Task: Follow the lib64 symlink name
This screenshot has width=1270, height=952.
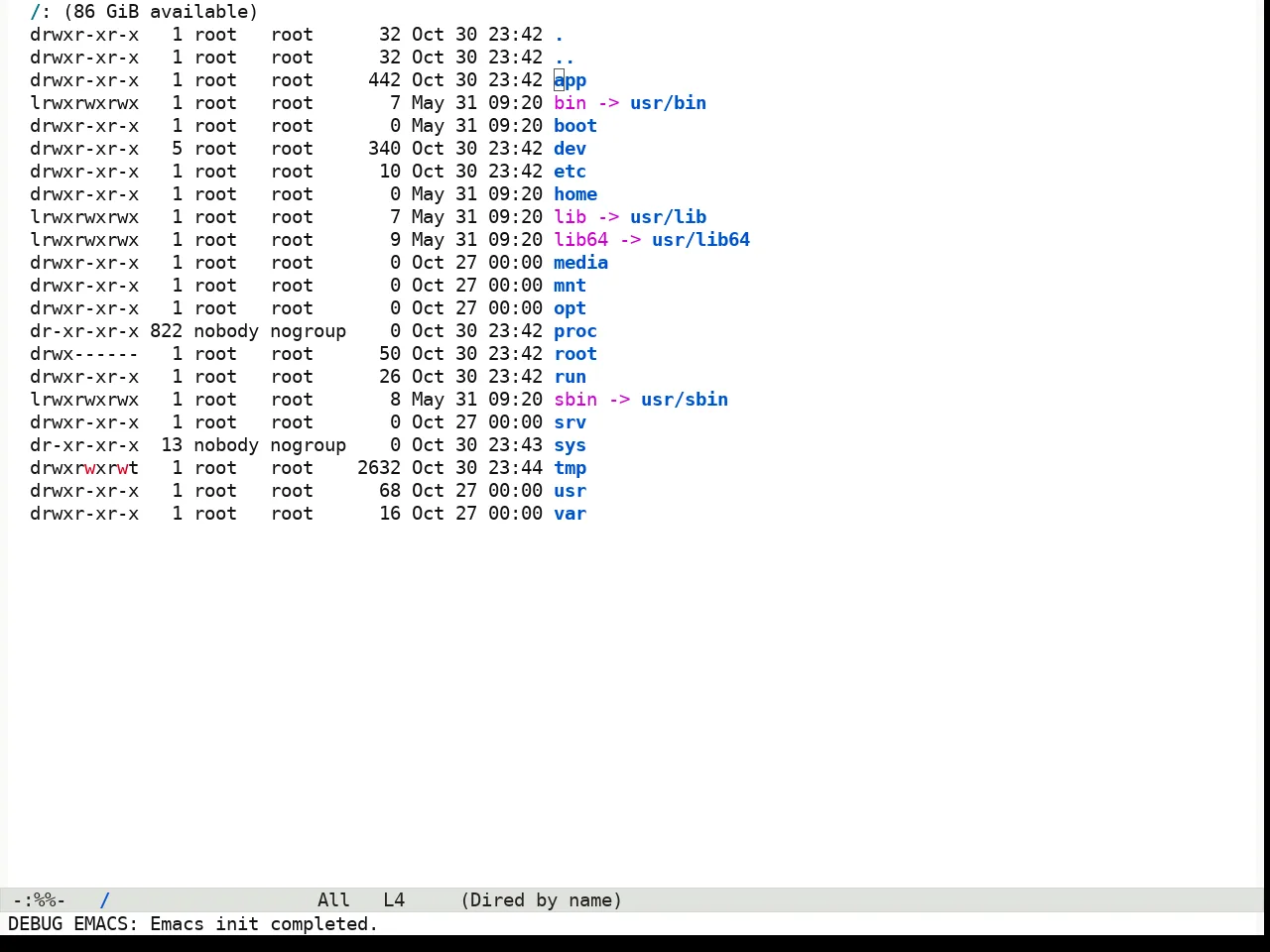Action: [x=581, y=240]
